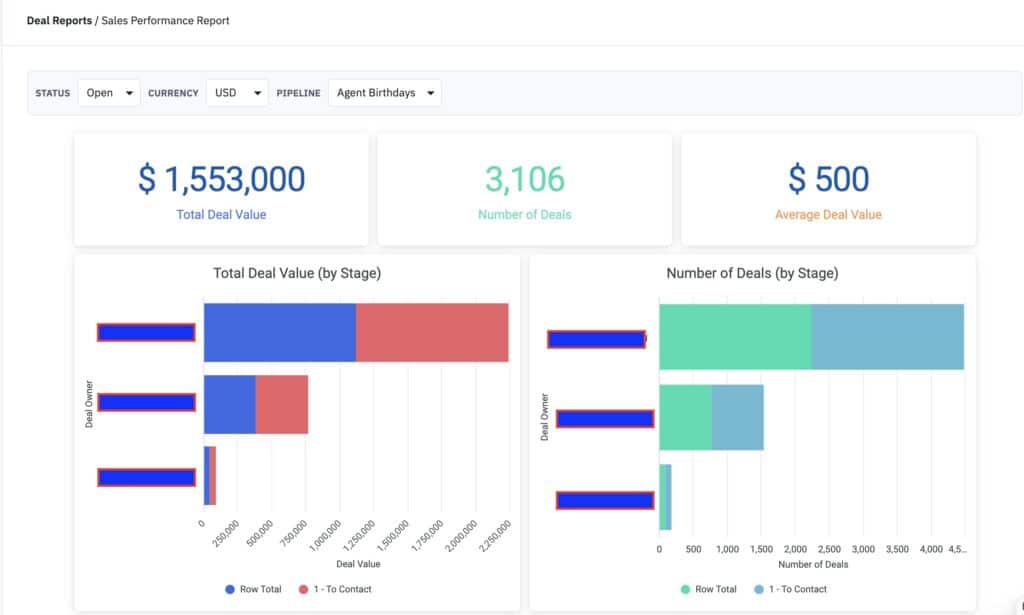Image resolution: width=1024 pixels, height=615 pixels.
Task: Click the second row red deal value bar
Action: coord(282,404)
